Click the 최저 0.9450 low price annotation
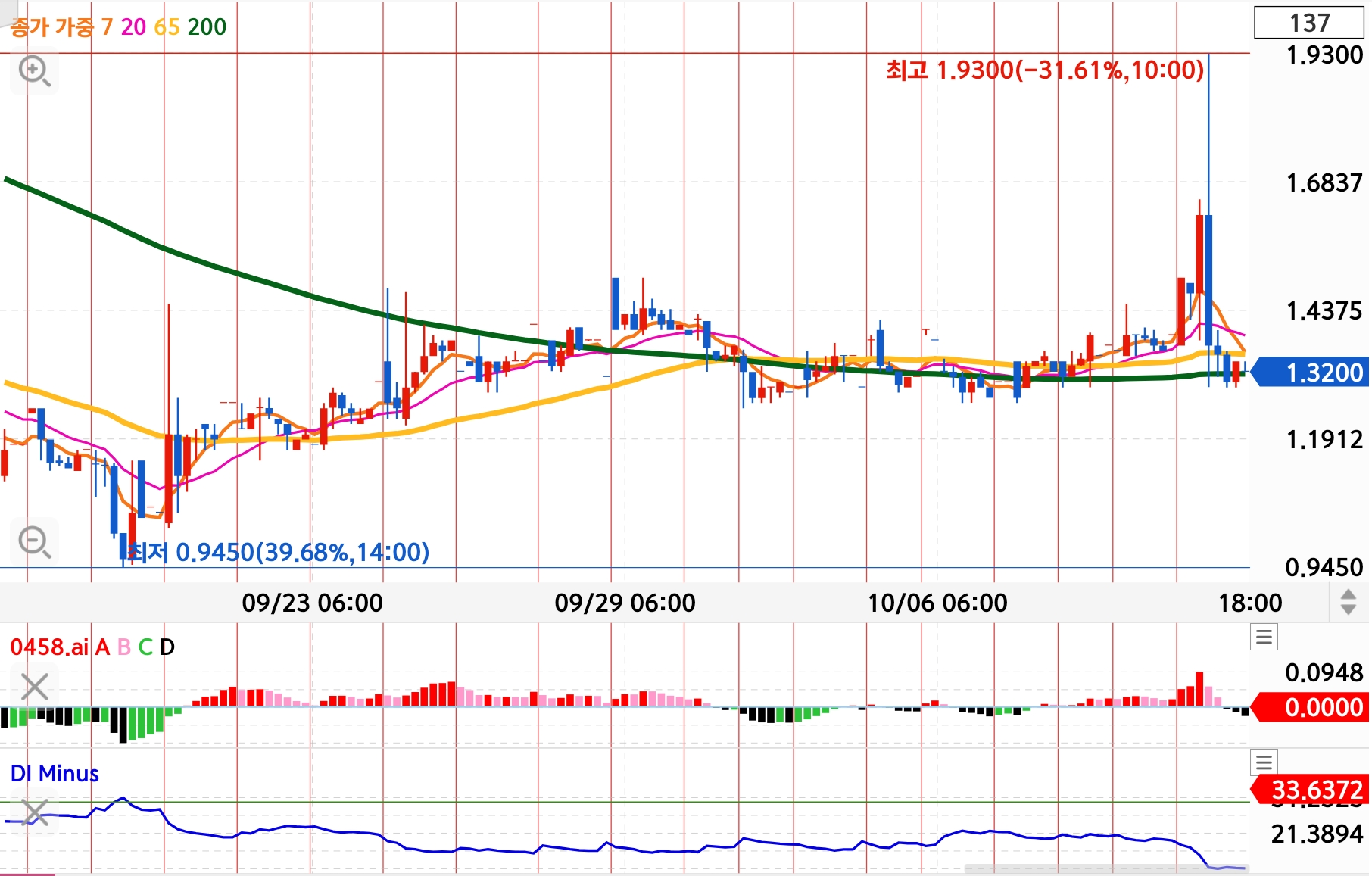 279,552
